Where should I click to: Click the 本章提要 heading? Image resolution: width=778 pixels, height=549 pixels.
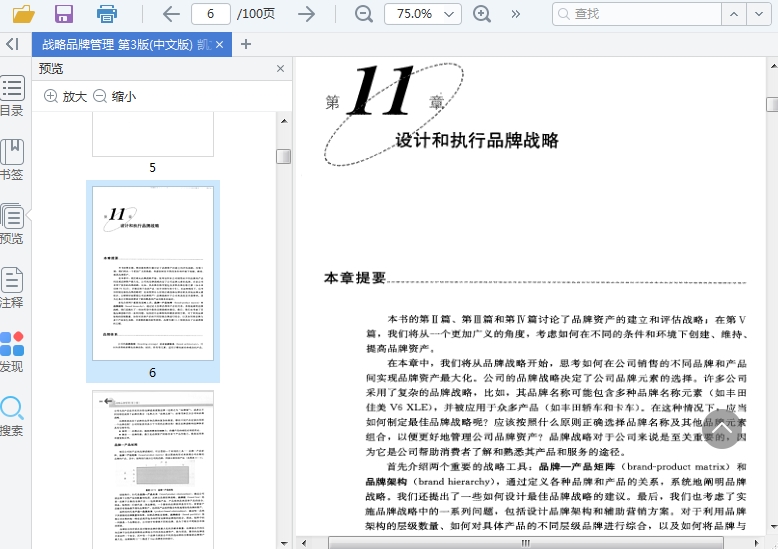(x=355, y=277)
